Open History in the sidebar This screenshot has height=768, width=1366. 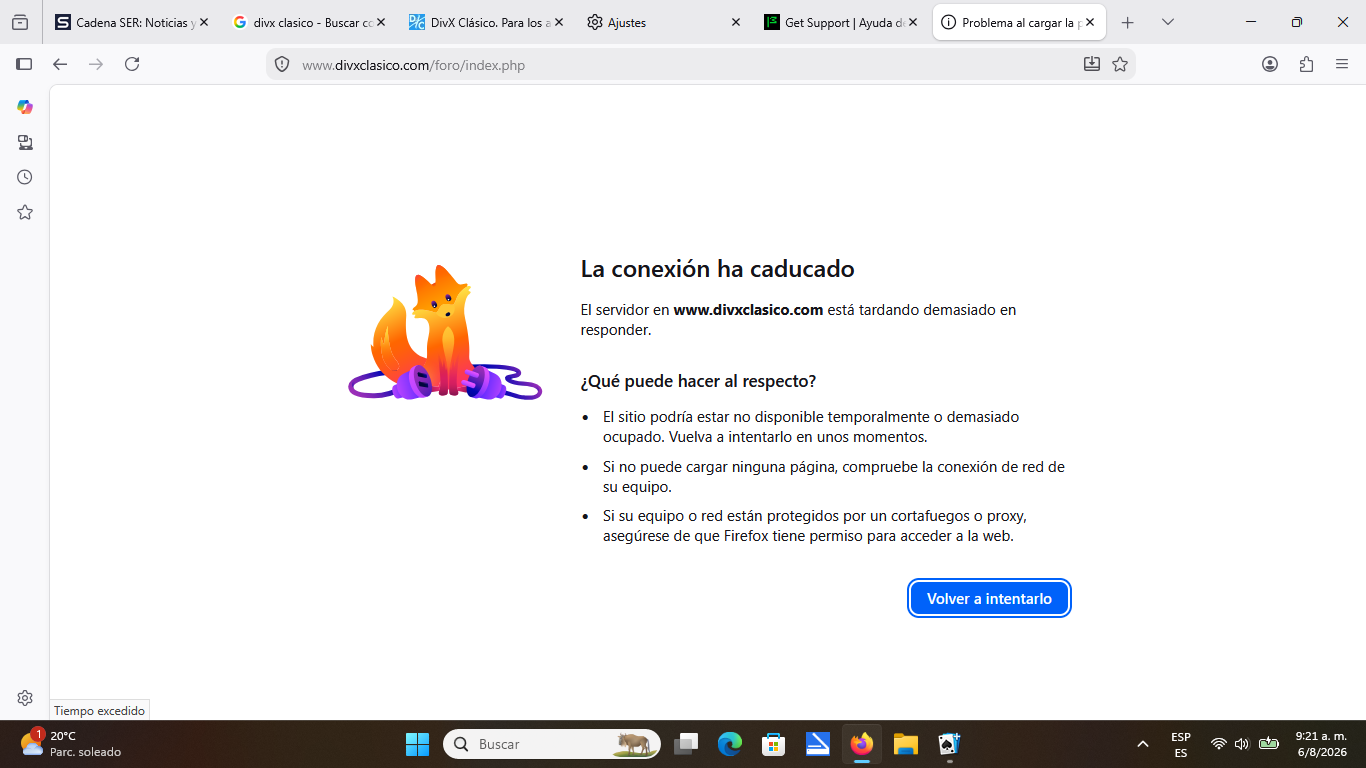25,177
